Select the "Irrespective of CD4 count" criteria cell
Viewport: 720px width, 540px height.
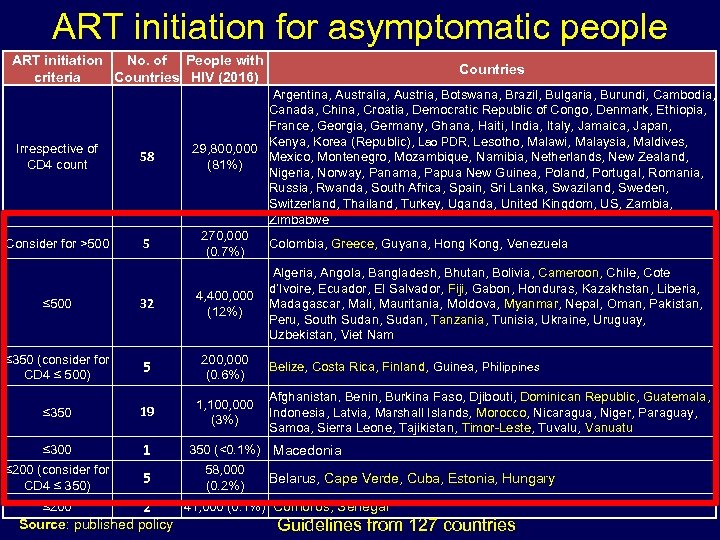57,157
